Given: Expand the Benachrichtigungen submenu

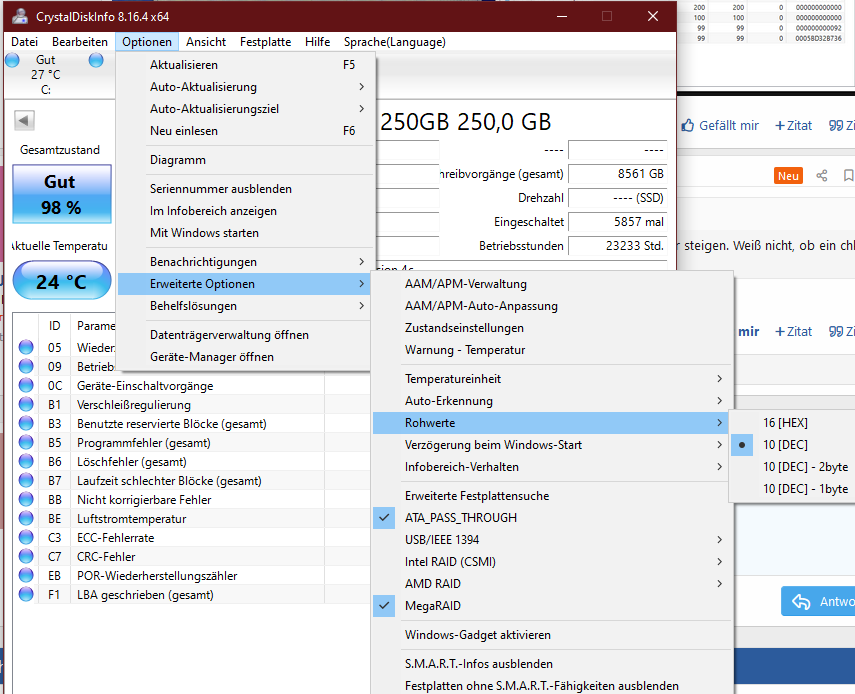Looking at the screenshot, I should tap(244, 262).
